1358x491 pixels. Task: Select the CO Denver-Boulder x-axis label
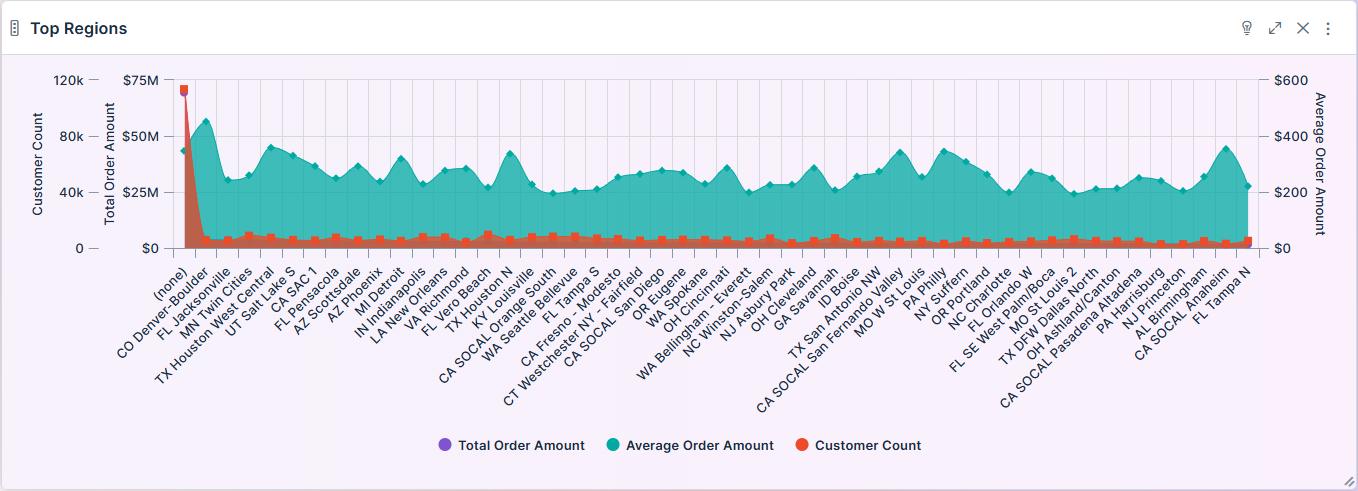tap(165, 309)
